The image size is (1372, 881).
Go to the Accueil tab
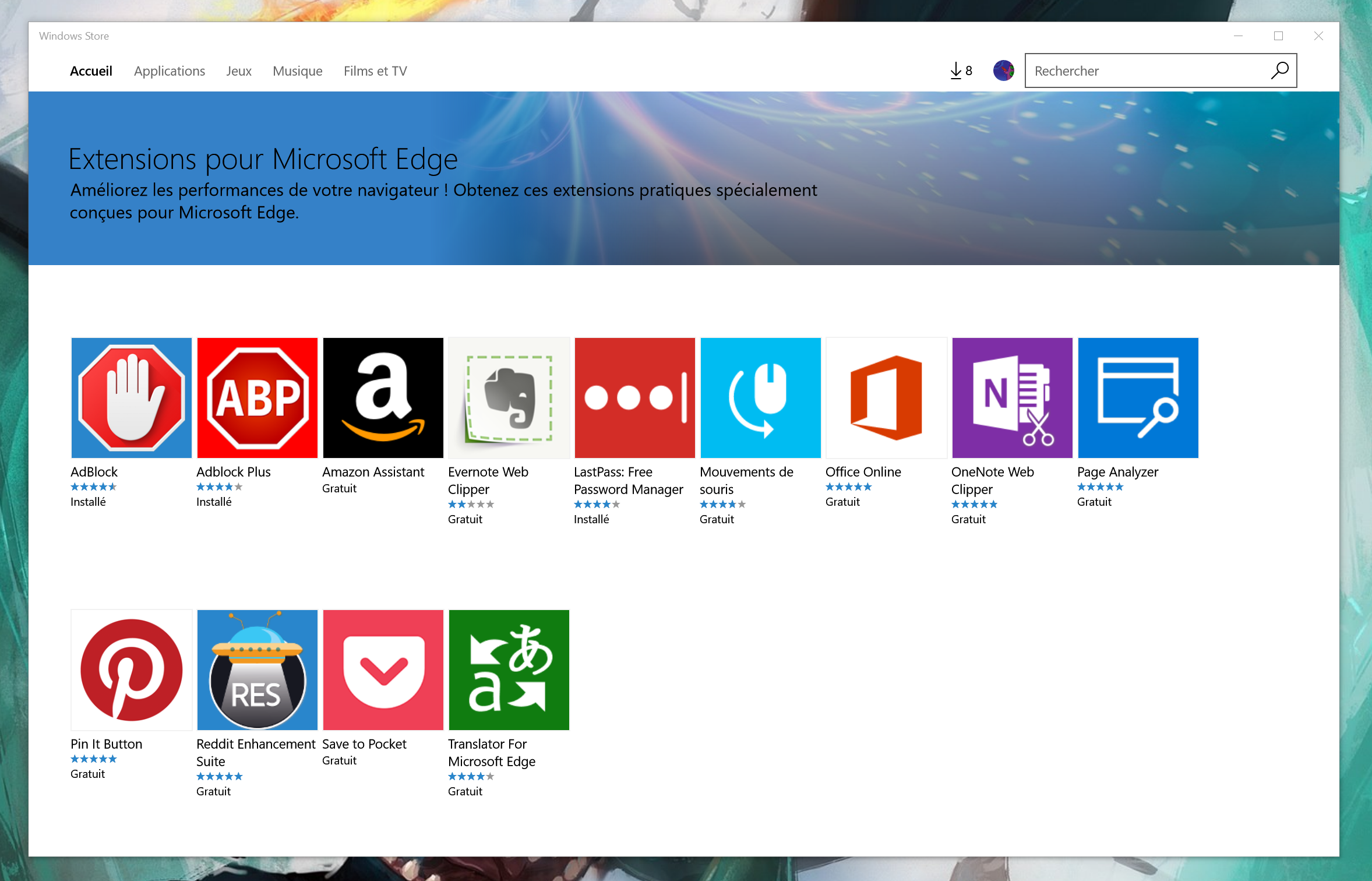(x=91, y=71)
